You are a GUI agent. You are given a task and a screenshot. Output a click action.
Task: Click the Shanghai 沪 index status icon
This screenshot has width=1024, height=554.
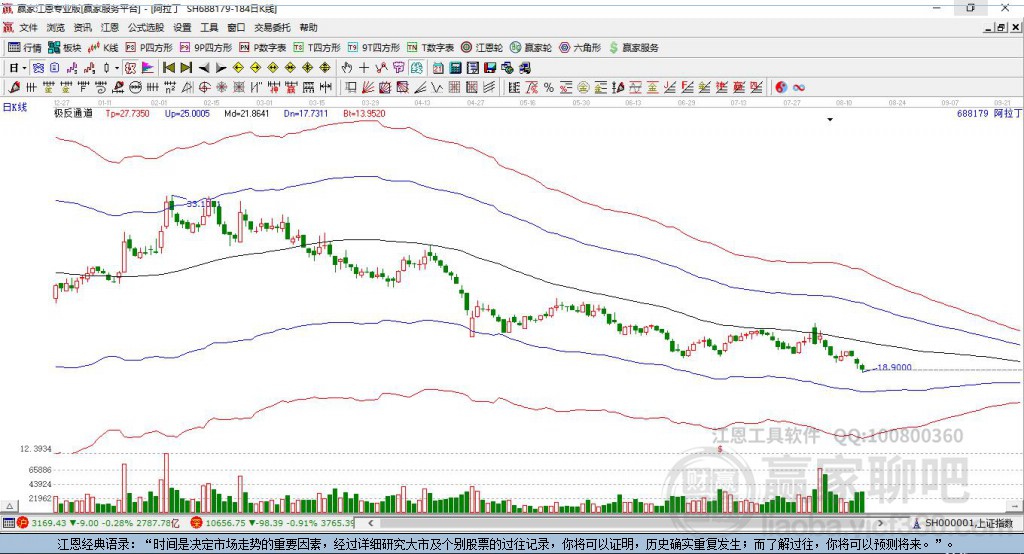click(23, 523)
